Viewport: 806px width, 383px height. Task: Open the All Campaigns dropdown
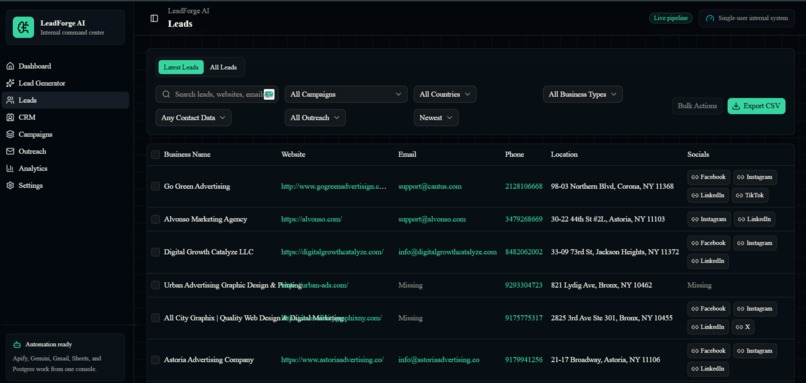pyautogui.click(x=346, y=95)
